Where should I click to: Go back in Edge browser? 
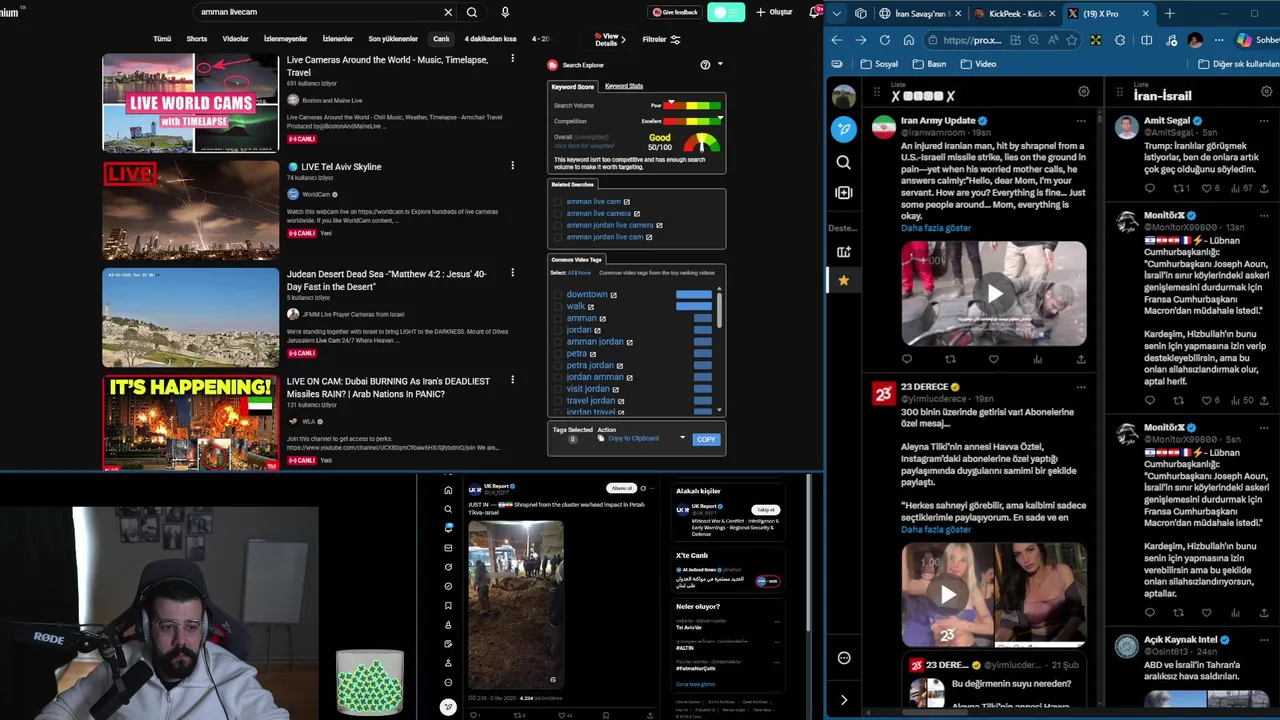pyautogui.click(x=837, y=40)
